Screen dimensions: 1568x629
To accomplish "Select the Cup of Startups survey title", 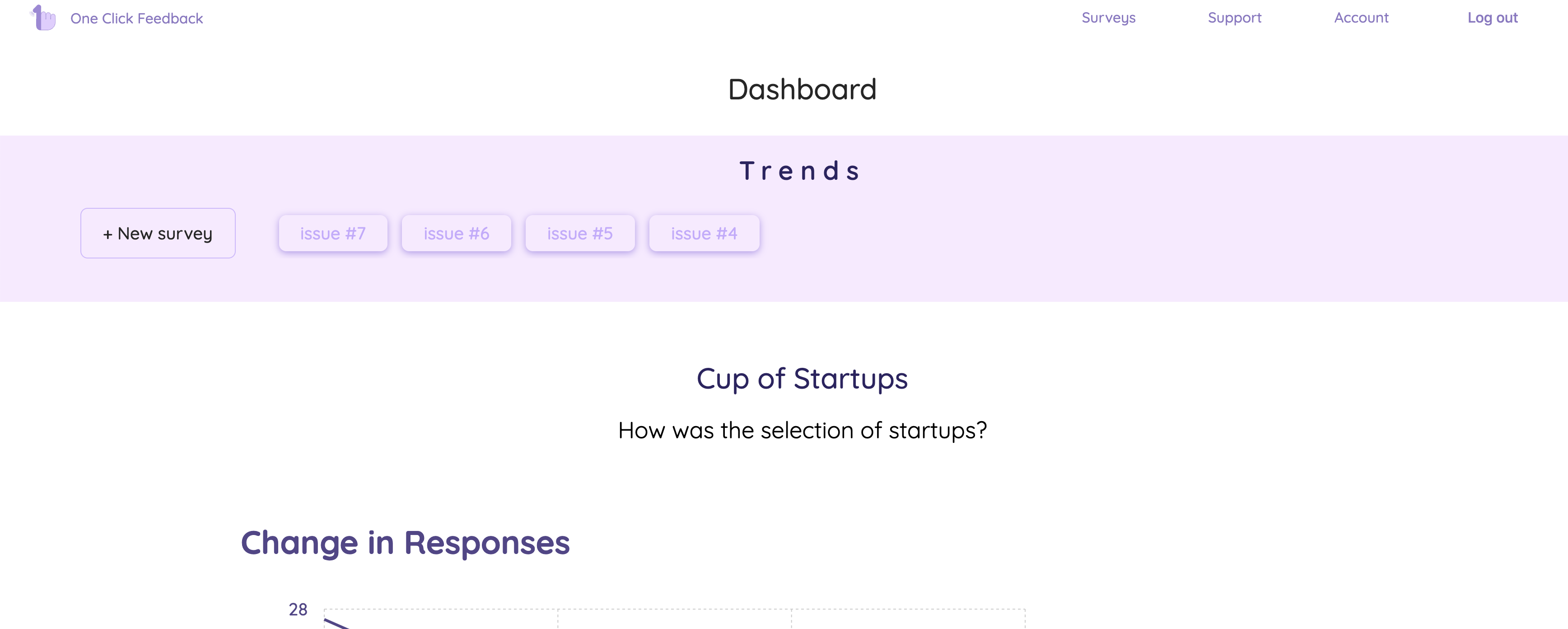I will [x=802, y=379].
